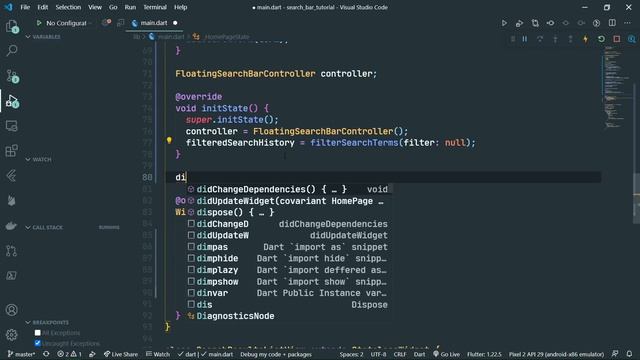This screenshot has width=640, height=360.
Task: Open the Edit menu
Action: click(x=42, y=7)
